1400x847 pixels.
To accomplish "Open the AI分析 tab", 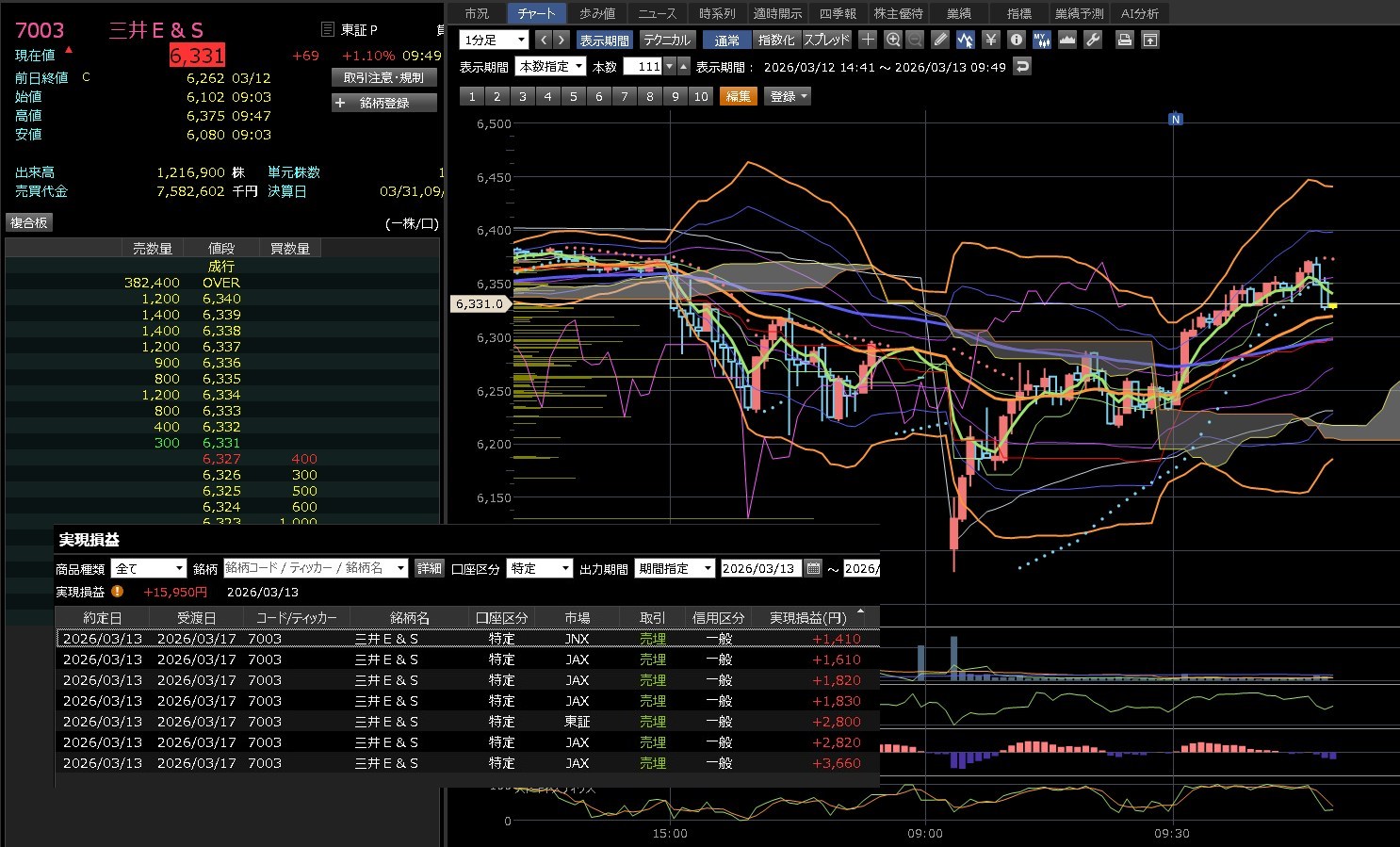I will tap(1139, 13).
